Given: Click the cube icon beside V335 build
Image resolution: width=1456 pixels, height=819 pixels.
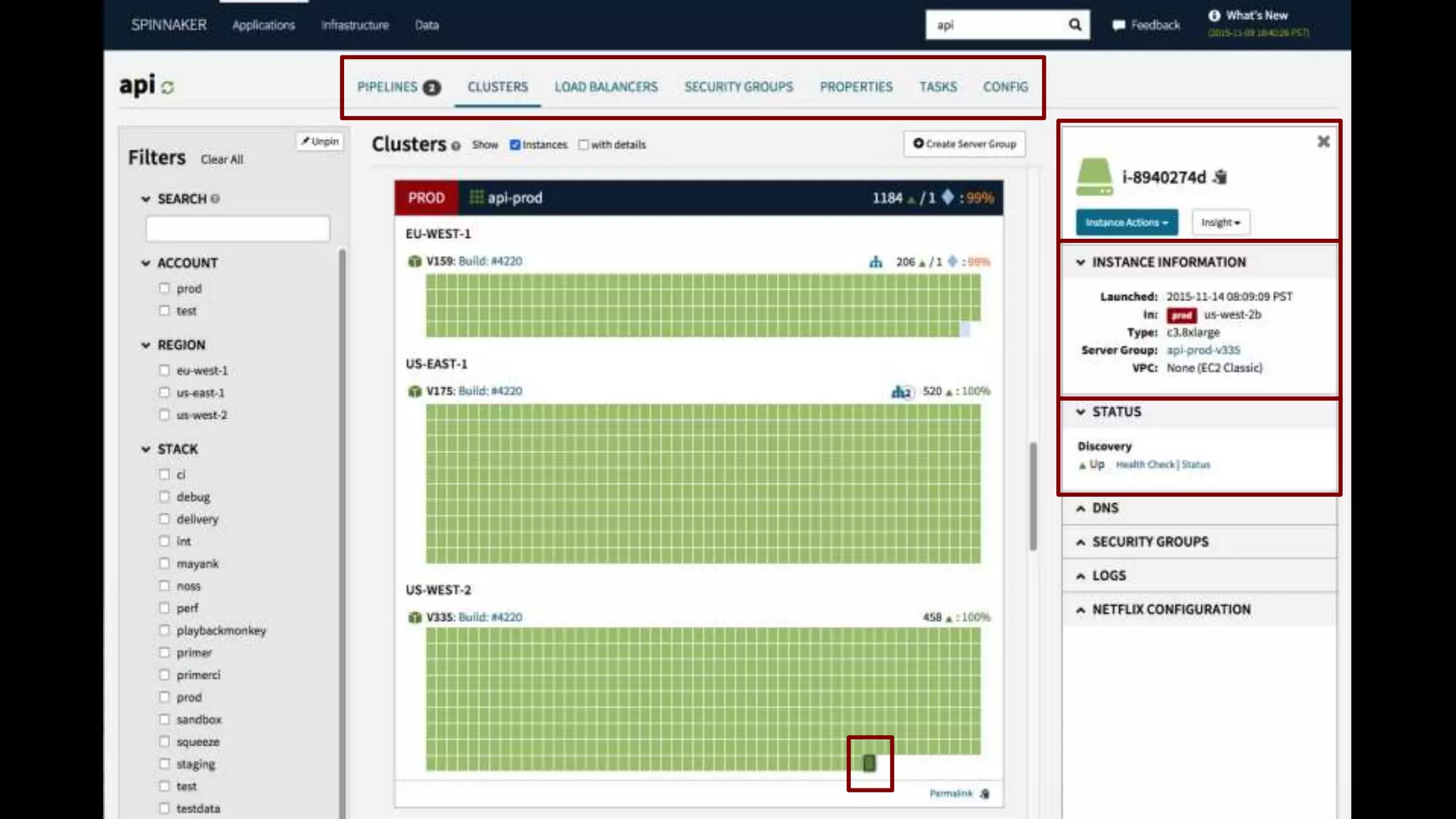Looking at the screenshot, I should [x=414, y=617].
